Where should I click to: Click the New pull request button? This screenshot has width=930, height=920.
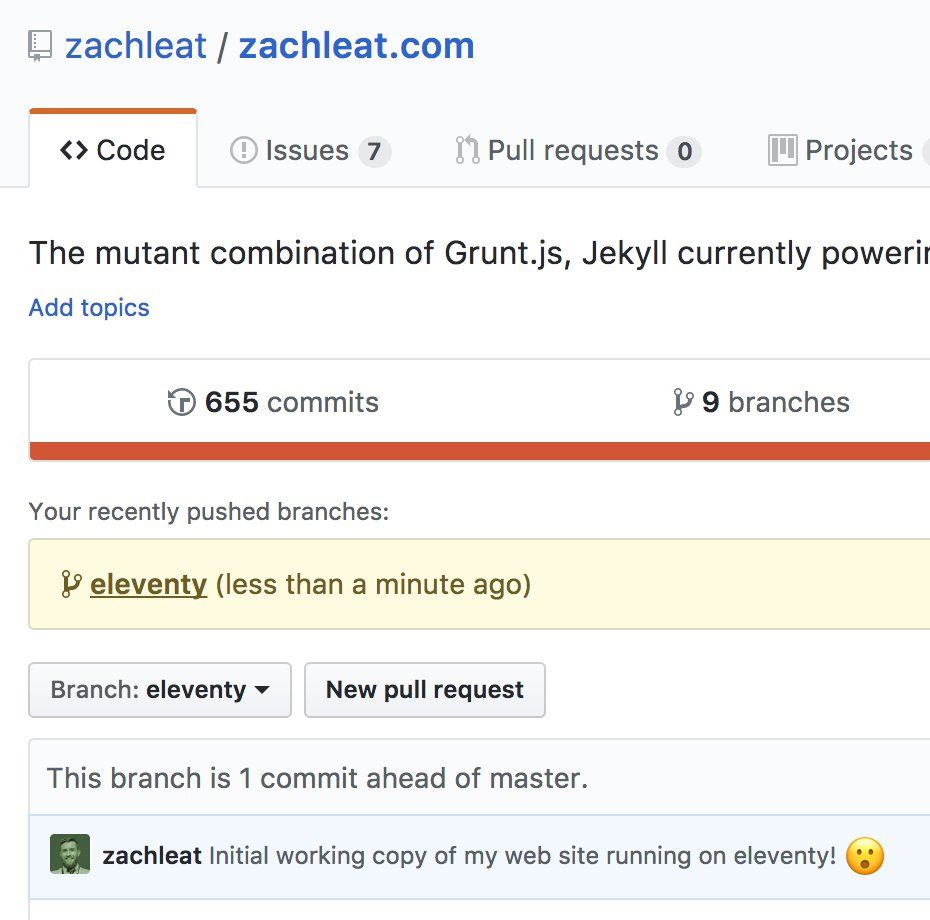click(x=425, y=690)
